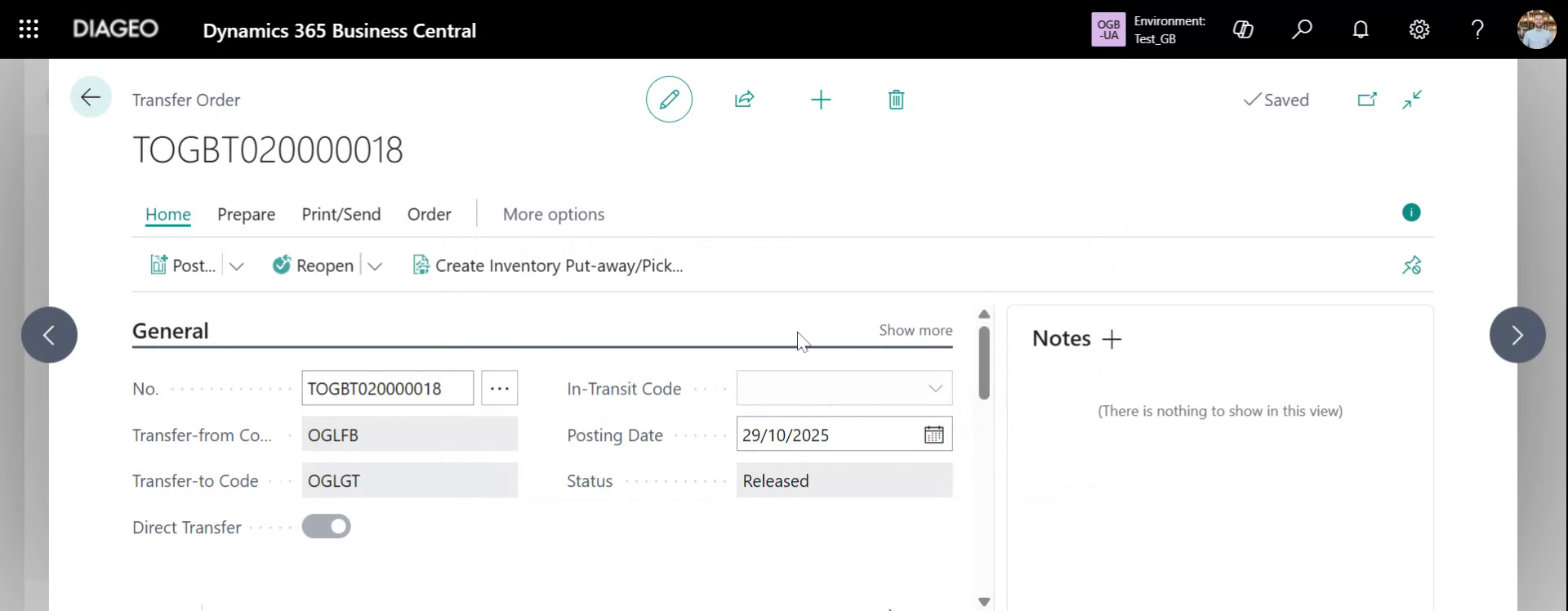Click the OGB-UA environment badge
The image size is (1568, 611).
coord(1108,29)
